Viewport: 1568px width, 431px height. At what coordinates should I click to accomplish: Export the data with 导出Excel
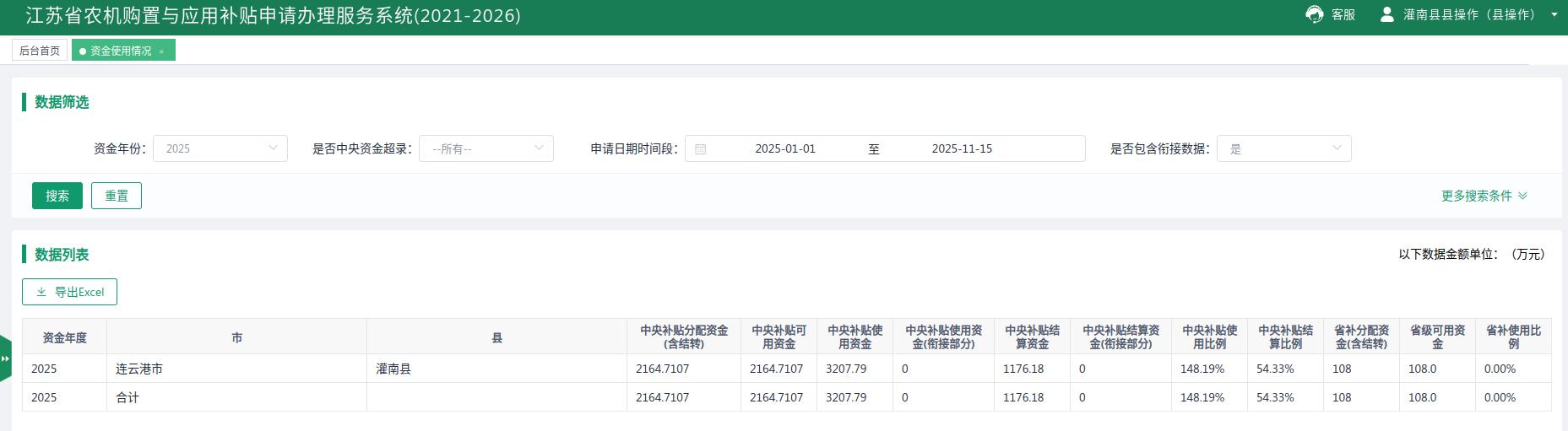(x=70, y=292)
